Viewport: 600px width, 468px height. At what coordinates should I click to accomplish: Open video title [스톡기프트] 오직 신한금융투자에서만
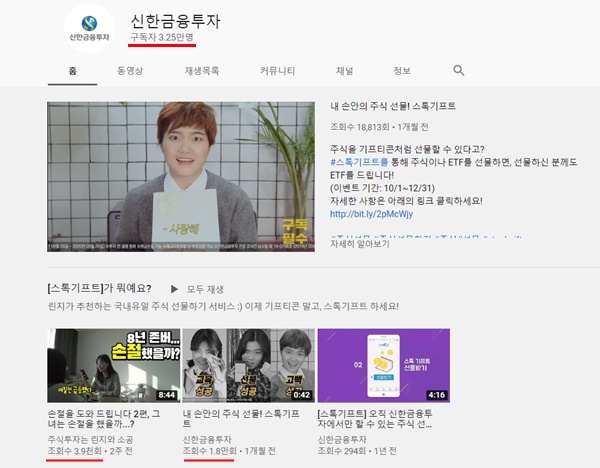(375, 419)
